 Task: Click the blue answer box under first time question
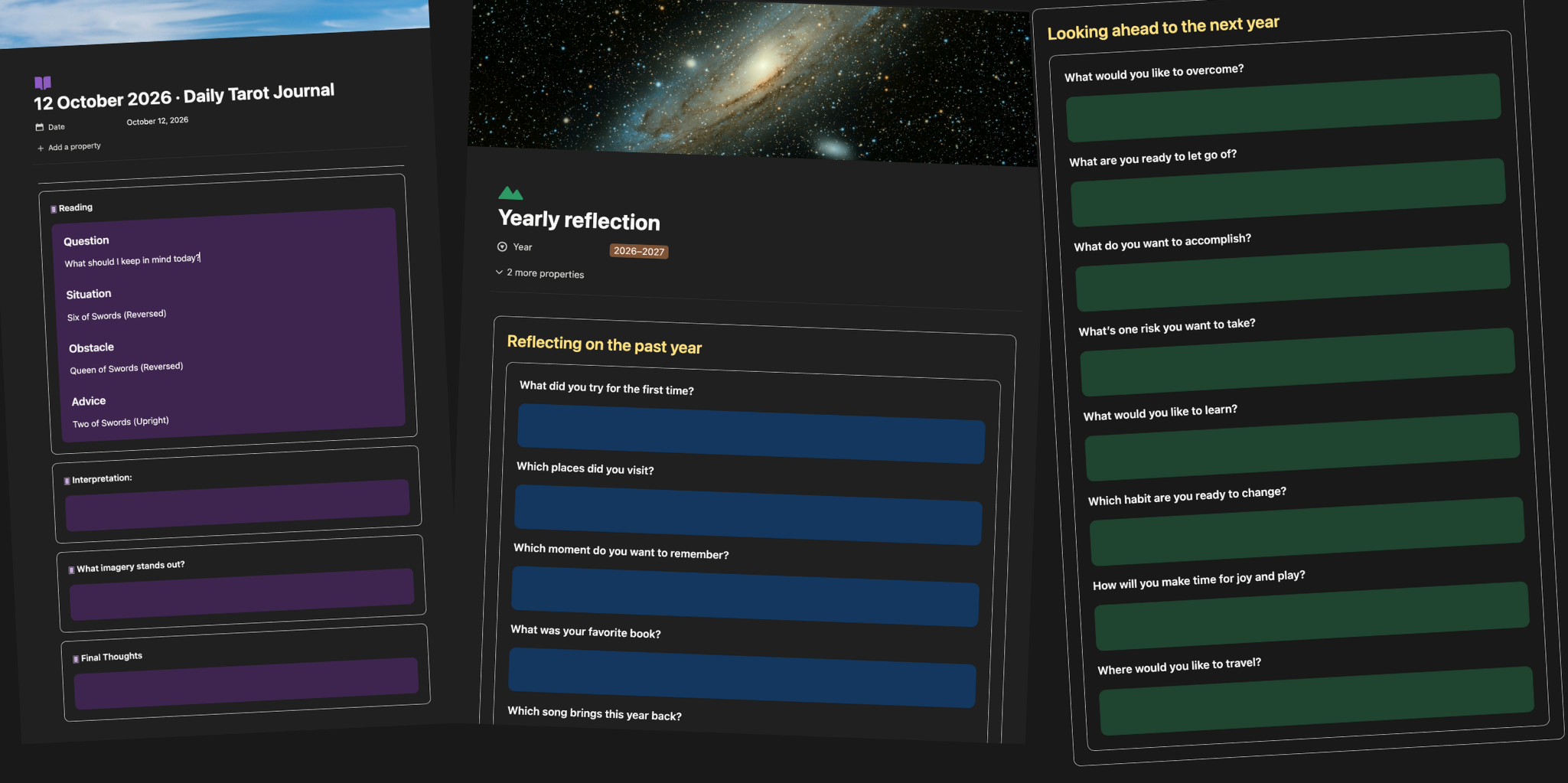751,434
